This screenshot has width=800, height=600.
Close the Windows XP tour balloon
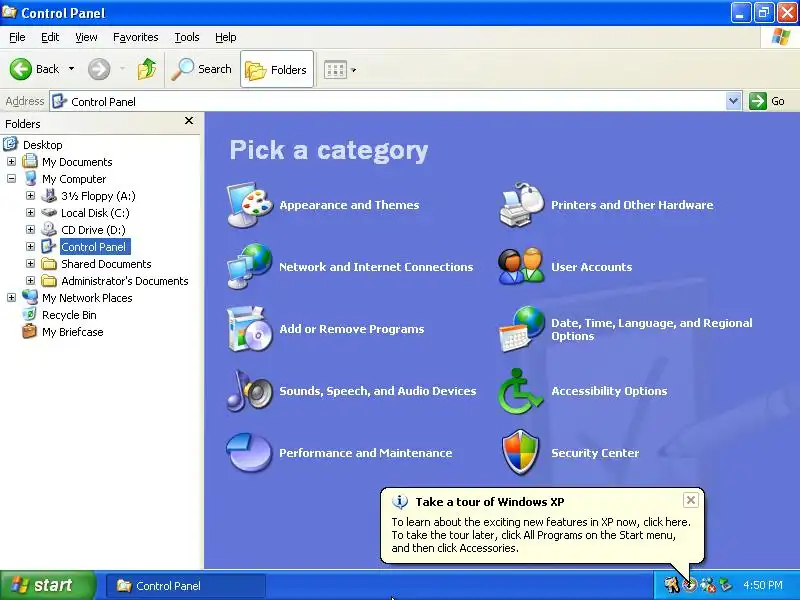[x=690, y=500]
